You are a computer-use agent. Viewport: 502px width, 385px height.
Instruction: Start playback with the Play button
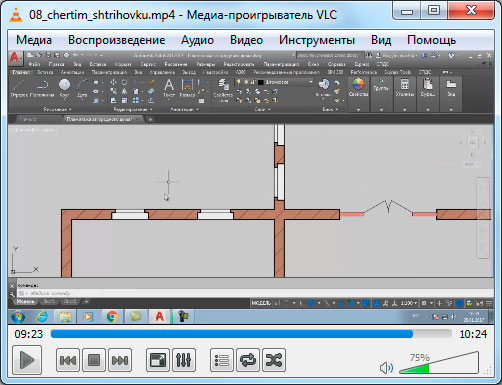[27, 360]
